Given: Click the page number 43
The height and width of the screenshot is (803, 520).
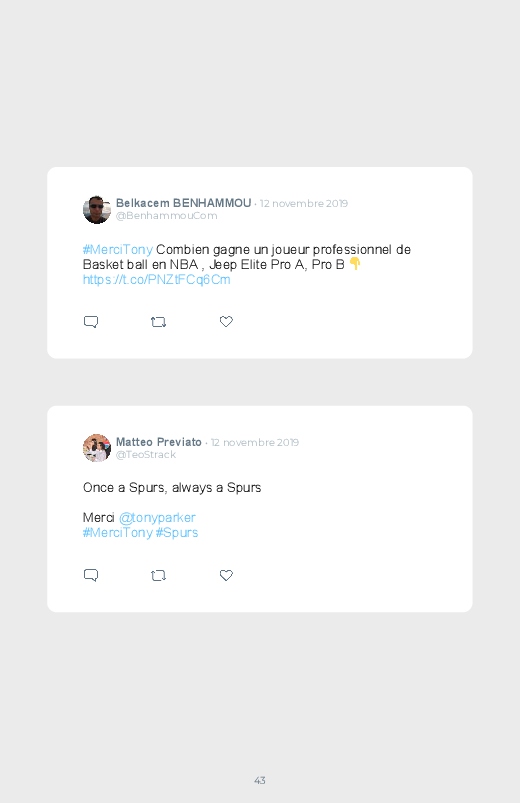Looking at the screenshot, I should 260,780.
